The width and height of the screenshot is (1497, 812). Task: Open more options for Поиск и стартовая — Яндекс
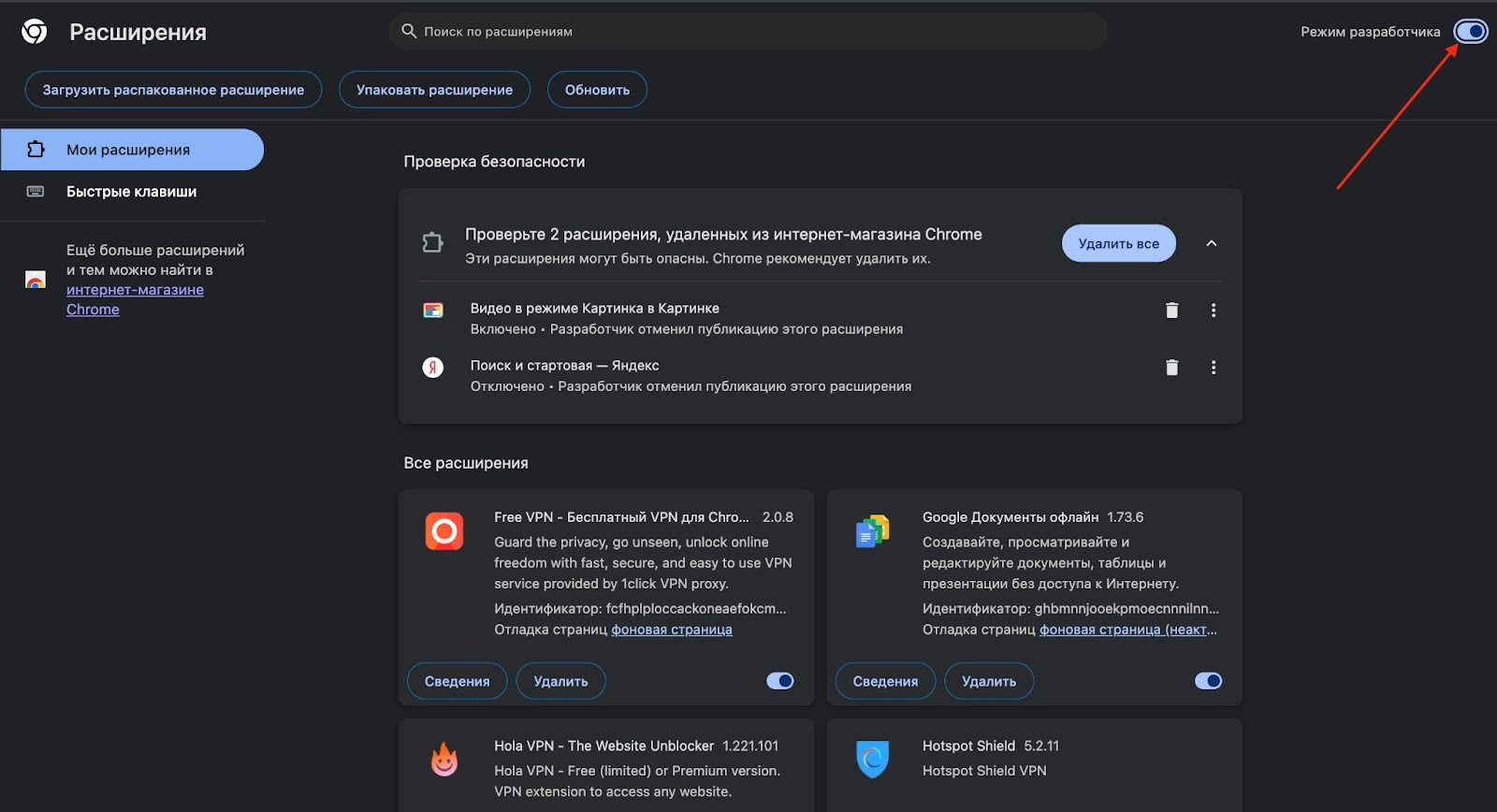tap(1214, 368)
